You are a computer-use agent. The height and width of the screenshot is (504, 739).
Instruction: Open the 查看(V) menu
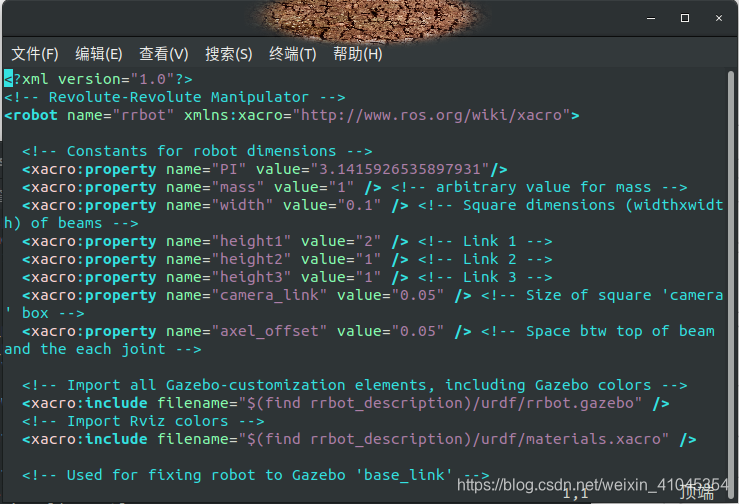click(x=164, y=54)
